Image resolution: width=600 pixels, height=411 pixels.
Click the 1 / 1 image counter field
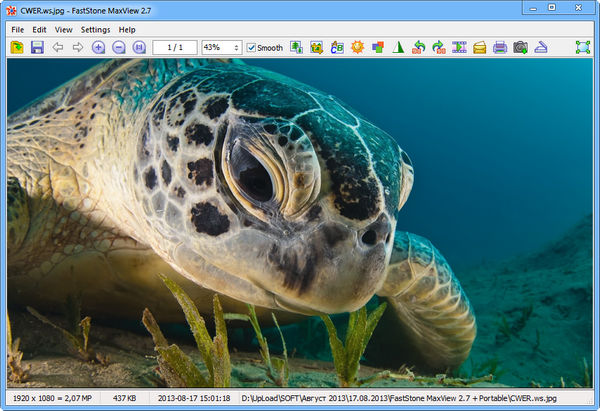point(175,47)
